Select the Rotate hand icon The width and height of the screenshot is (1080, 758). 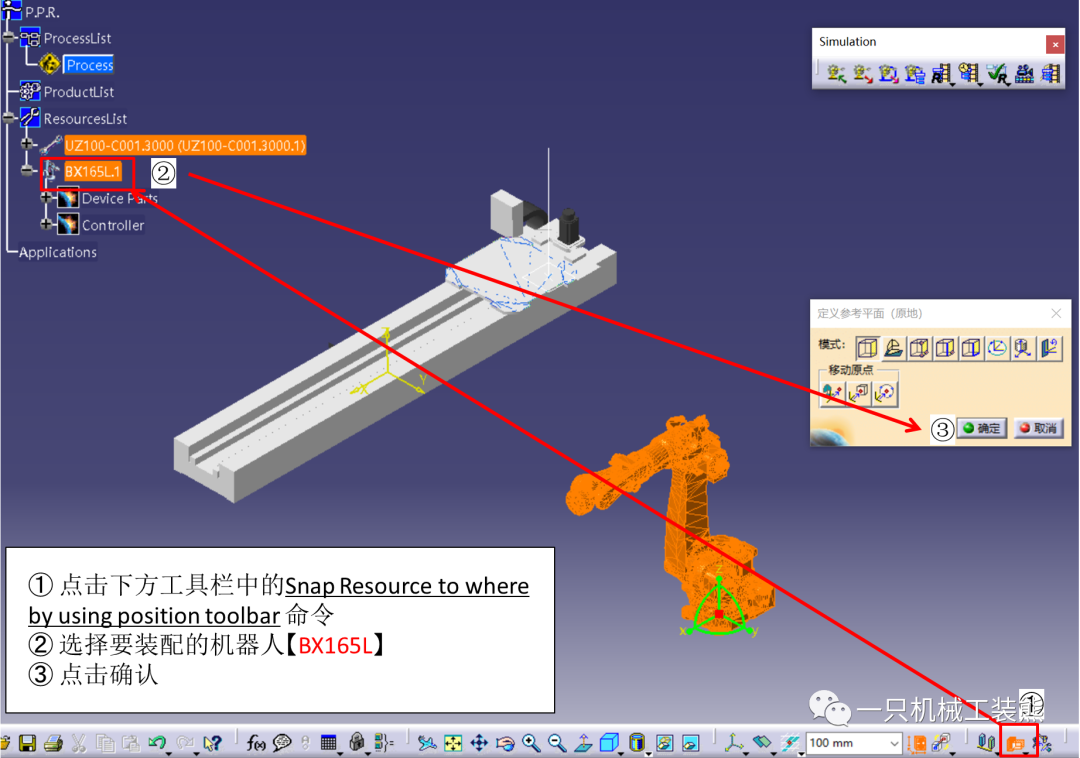505,743
